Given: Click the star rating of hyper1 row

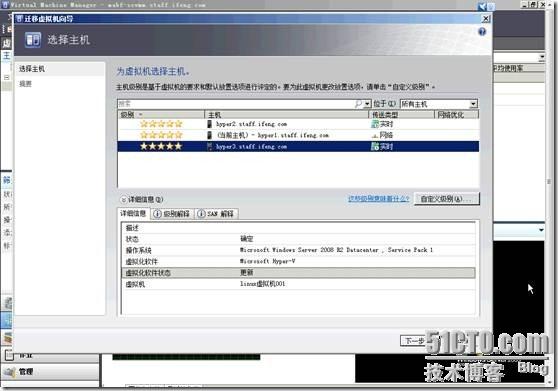Looking at the screenshot, I should 161,135.
